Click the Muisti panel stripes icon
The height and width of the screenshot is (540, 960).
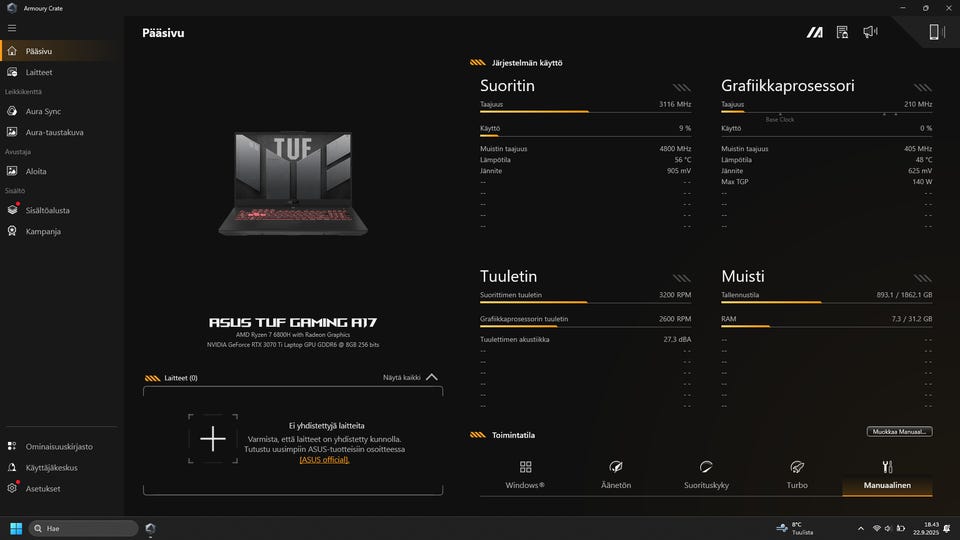coord(923,279)
